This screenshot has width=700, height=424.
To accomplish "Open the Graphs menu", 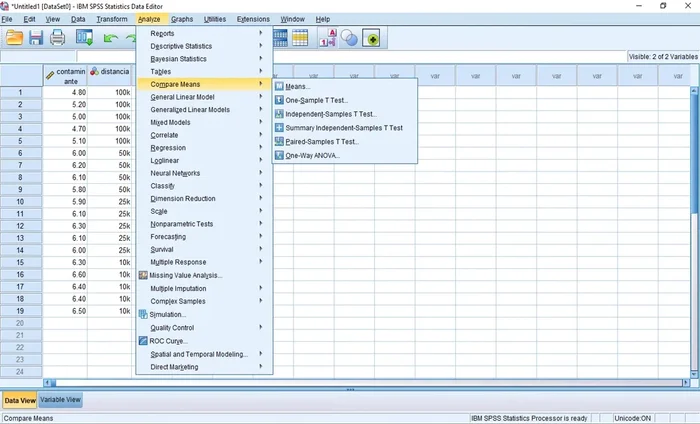I will [x=182, y=19].
